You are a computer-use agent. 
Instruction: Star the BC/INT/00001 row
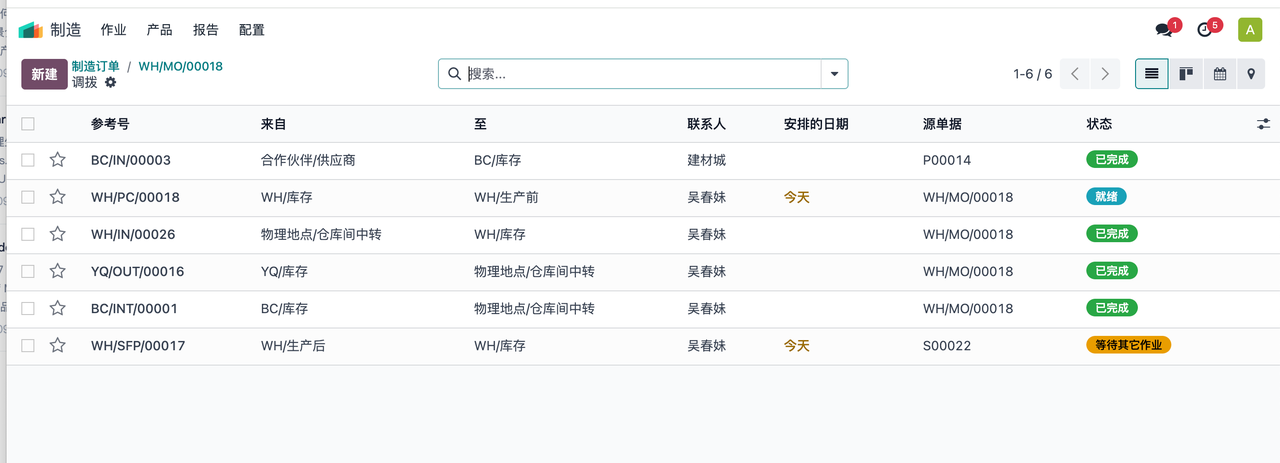tap(58, 308)
